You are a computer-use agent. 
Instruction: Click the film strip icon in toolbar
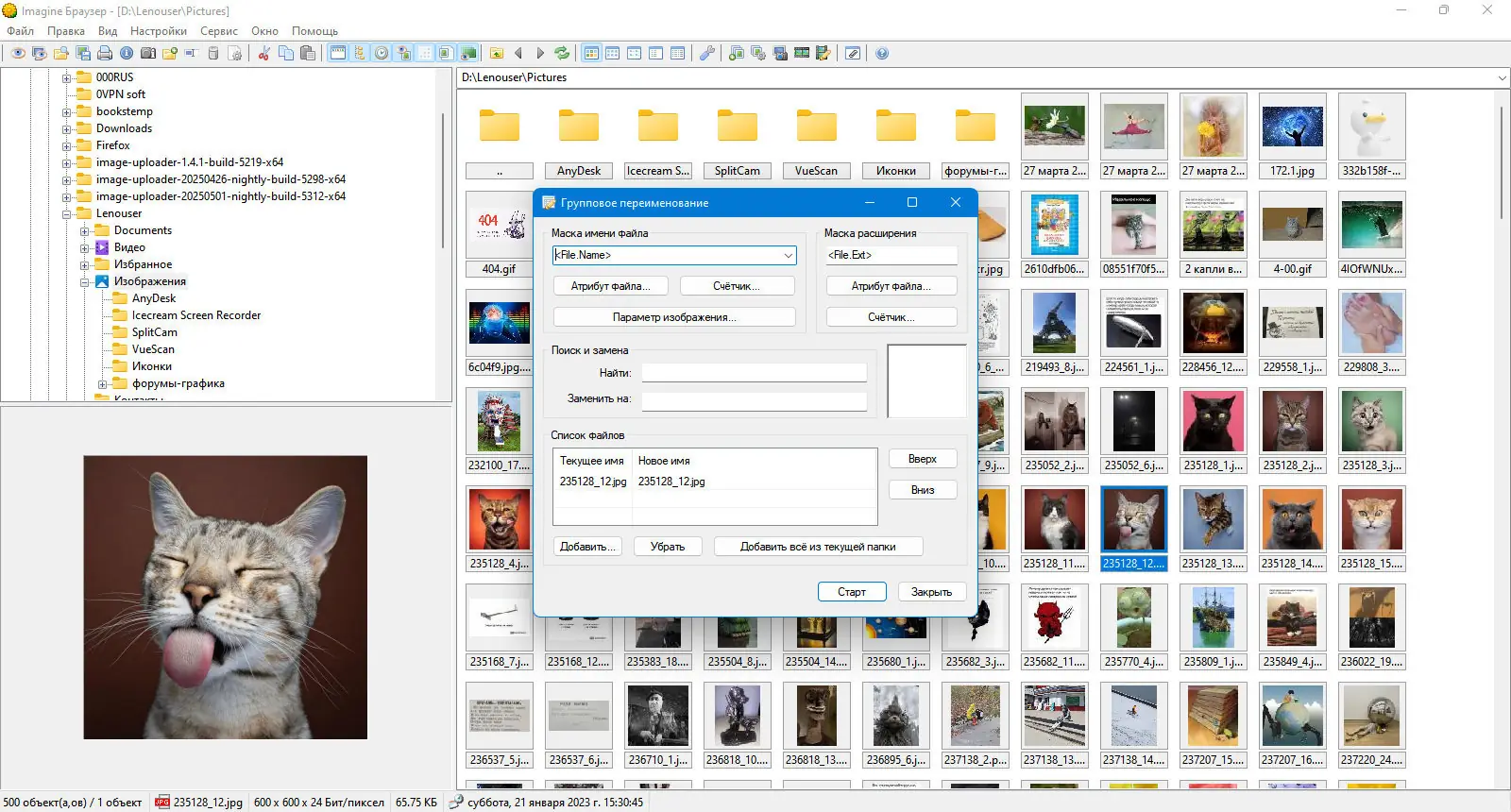[x=802, y=53]
